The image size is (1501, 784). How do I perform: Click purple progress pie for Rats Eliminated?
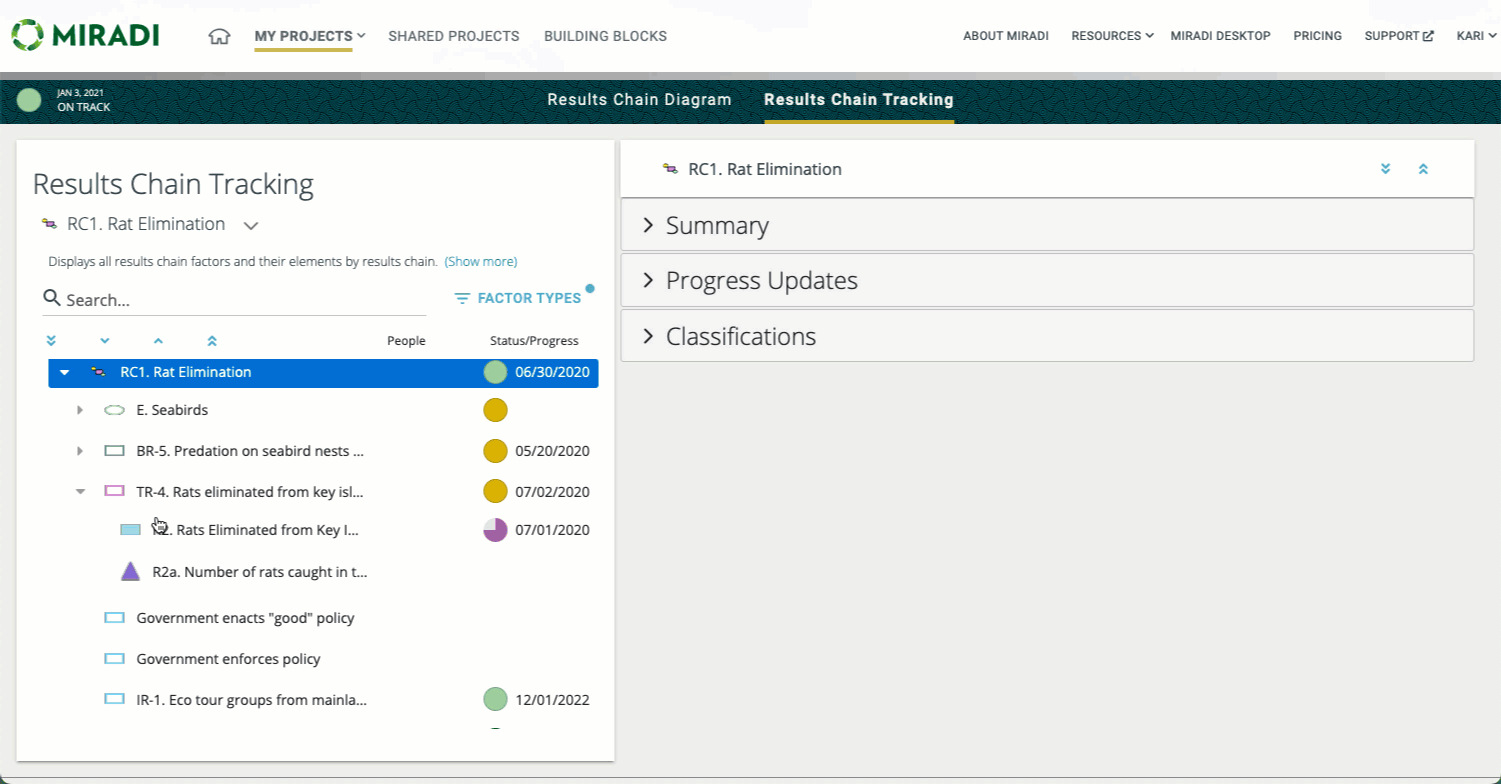pos(495,530)
